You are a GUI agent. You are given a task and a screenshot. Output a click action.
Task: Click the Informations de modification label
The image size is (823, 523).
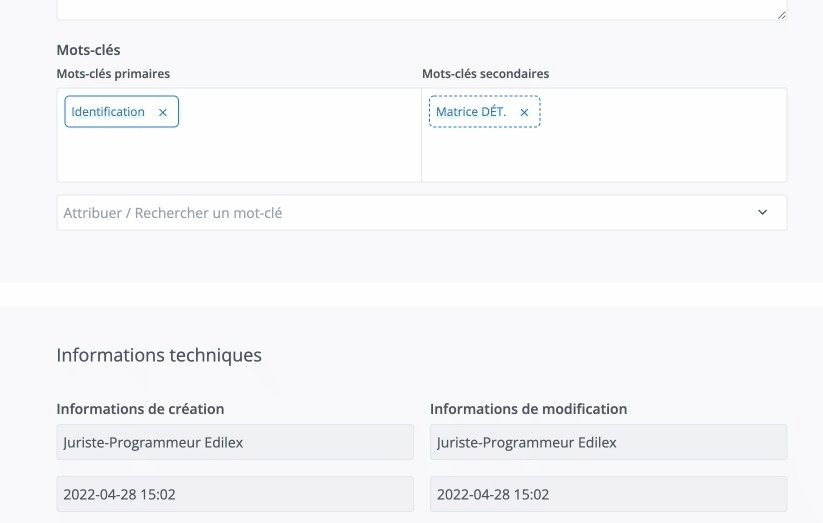coord(528,409)
